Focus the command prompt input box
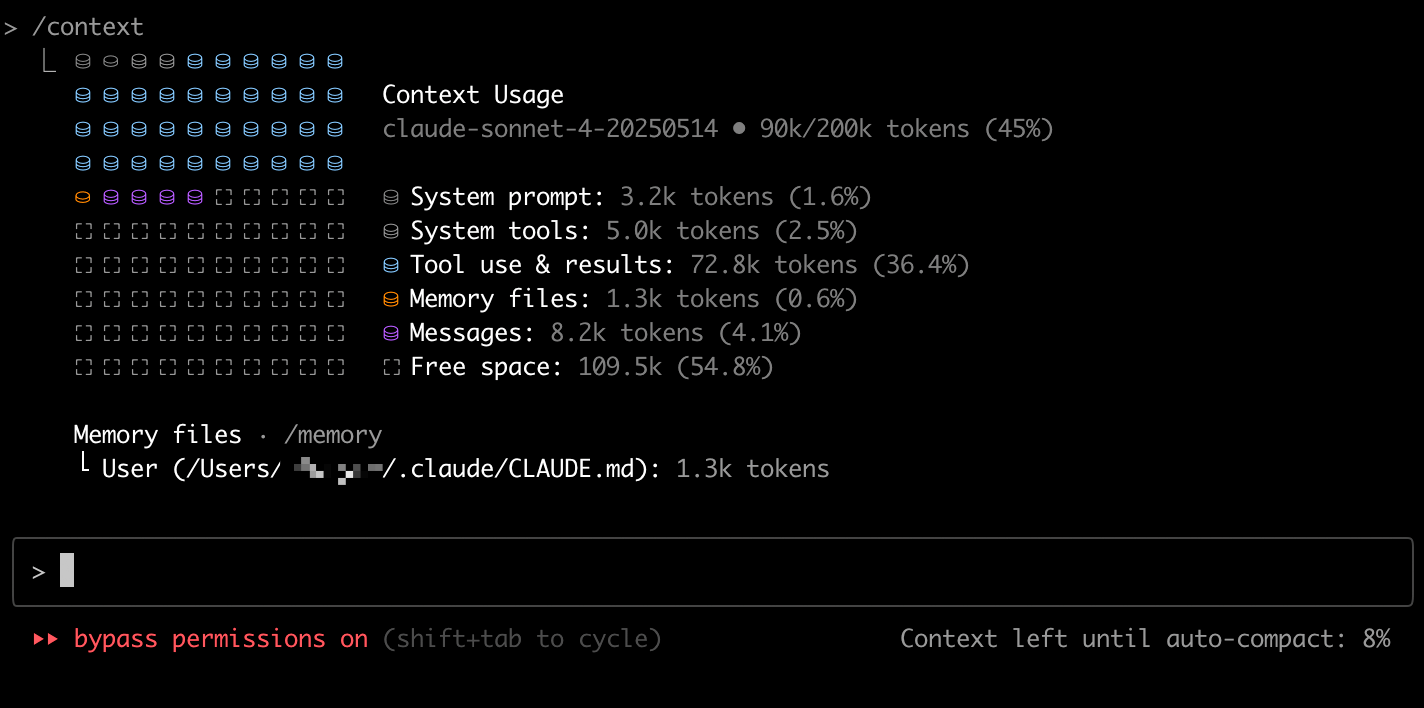Image resolution: width=1424 pixels, height=708 pixels. coord(712,572)
